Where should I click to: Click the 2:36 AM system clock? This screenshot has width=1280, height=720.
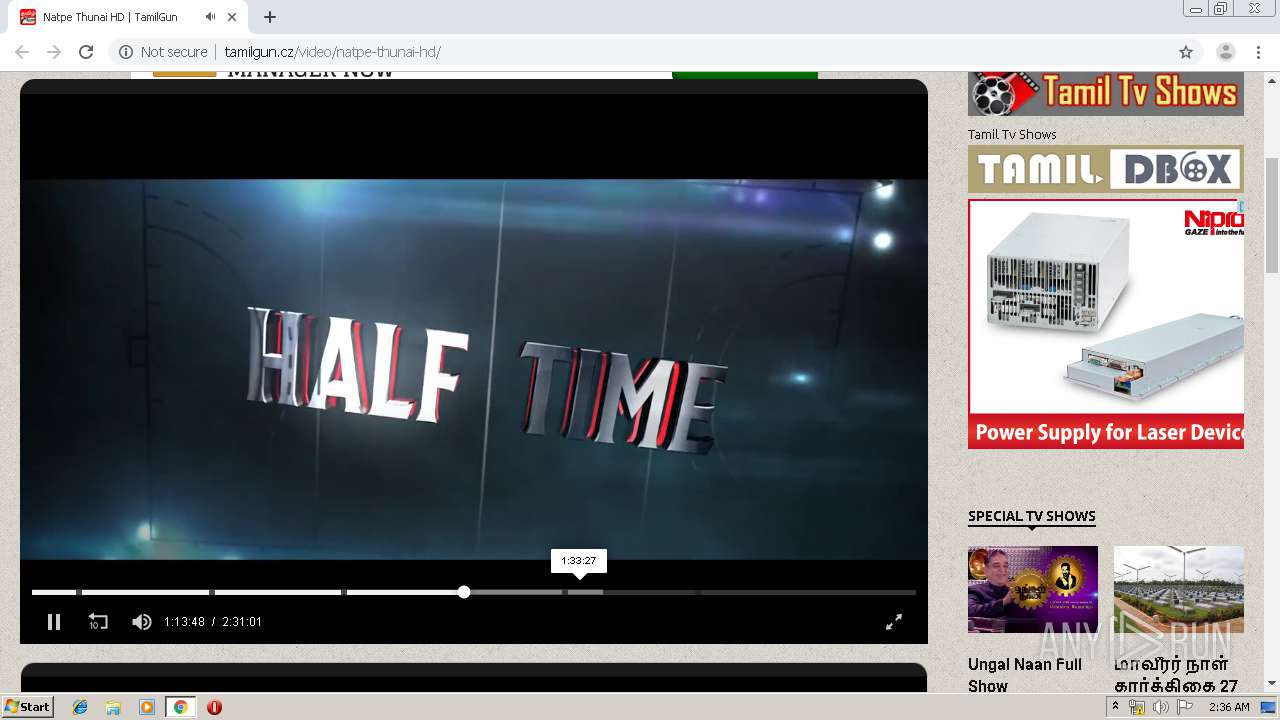point(1229,707)
